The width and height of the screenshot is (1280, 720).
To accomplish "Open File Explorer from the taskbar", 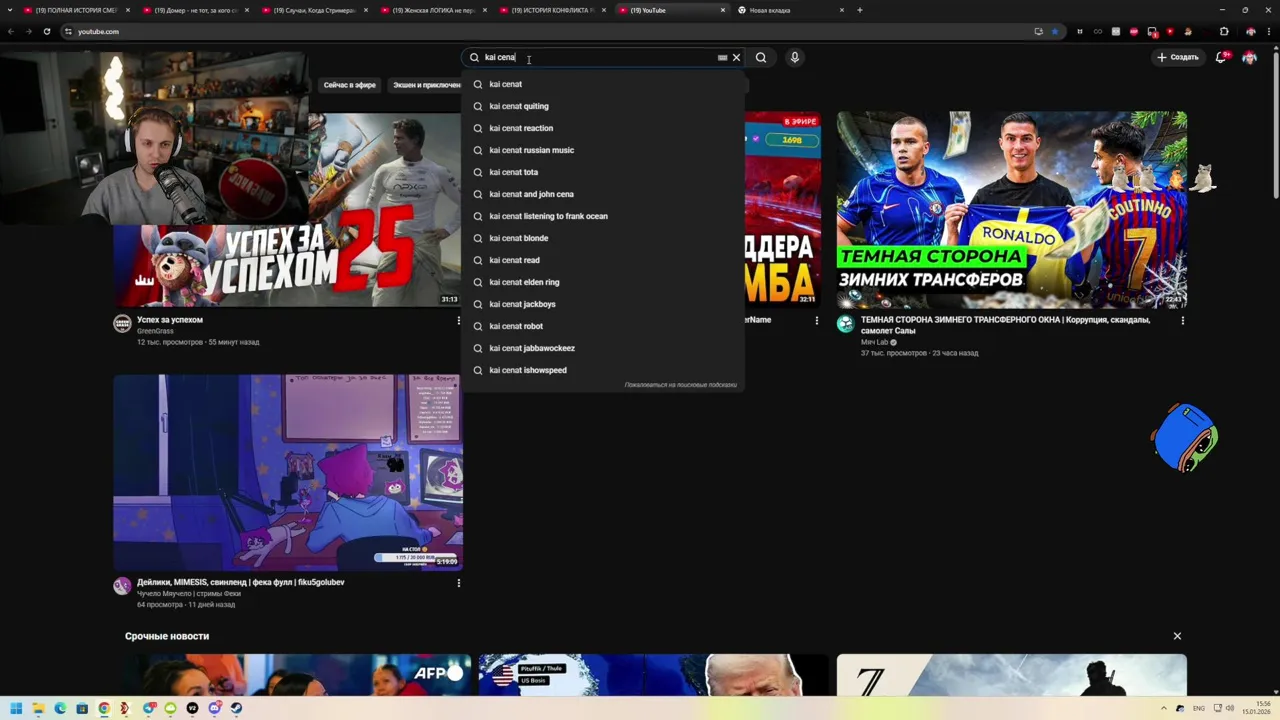I will [x=38, y=708].
